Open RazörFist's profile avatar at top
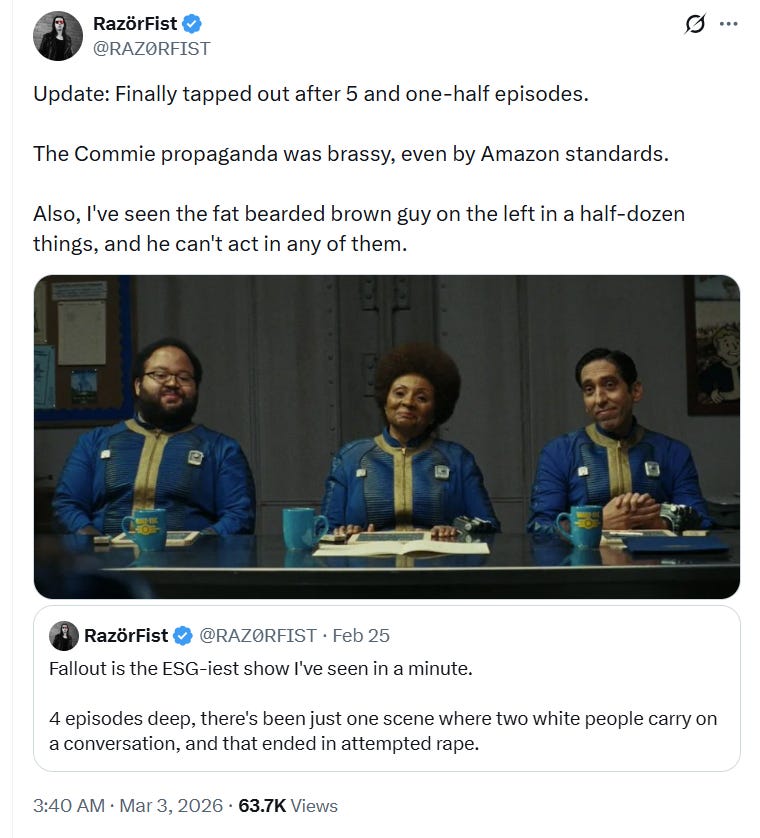This screenshot has height=838, width=760. pos(58,36)
